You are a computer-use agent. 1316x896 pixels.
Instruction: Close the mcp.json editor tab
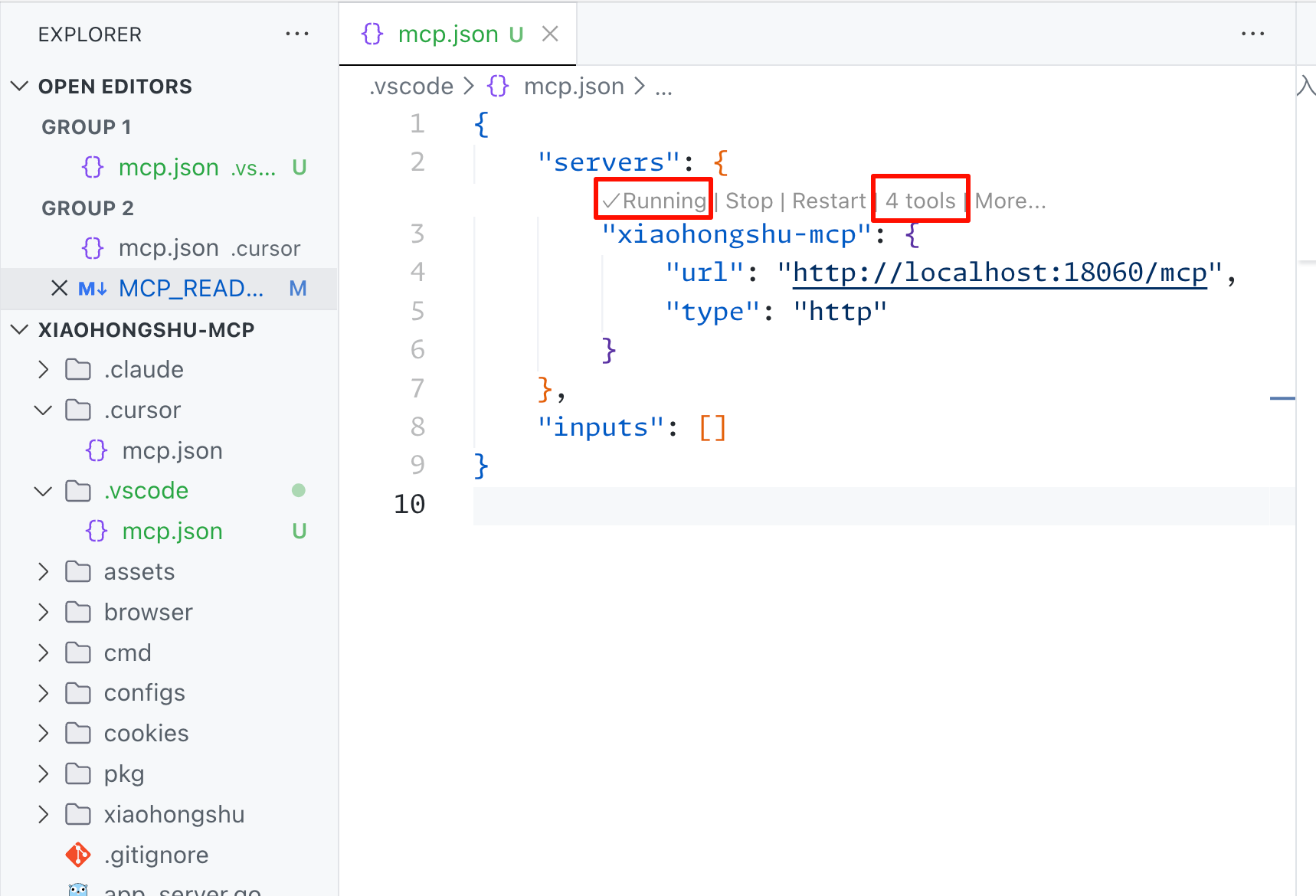pyautogui.click(x=551, y=34)
